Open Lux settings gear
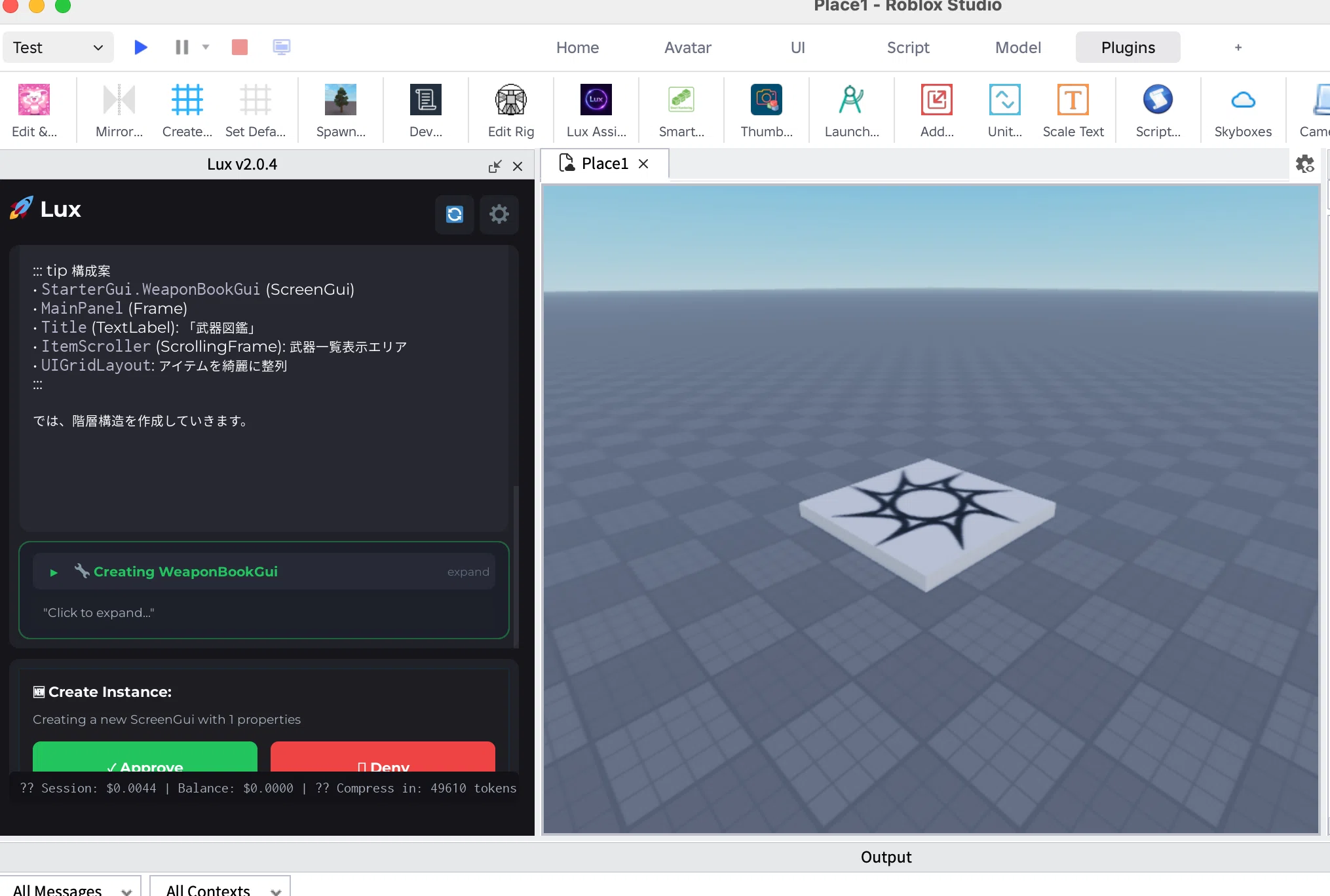This screenshot has height=896, width=1330. point(499,214)
